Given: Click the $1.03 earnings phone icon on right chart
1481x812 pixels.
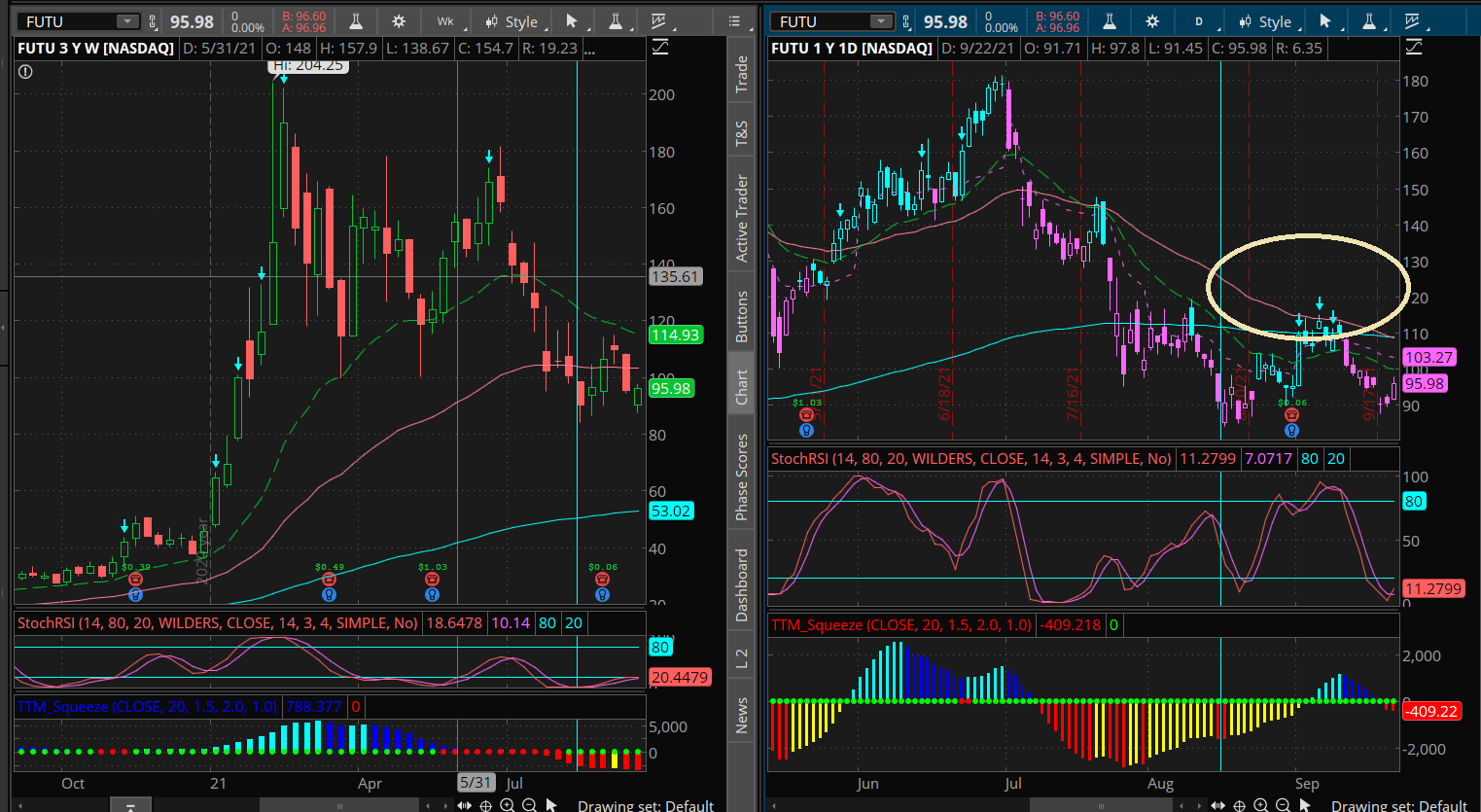Looking at the screenshot, I should (x=806, y=415).
